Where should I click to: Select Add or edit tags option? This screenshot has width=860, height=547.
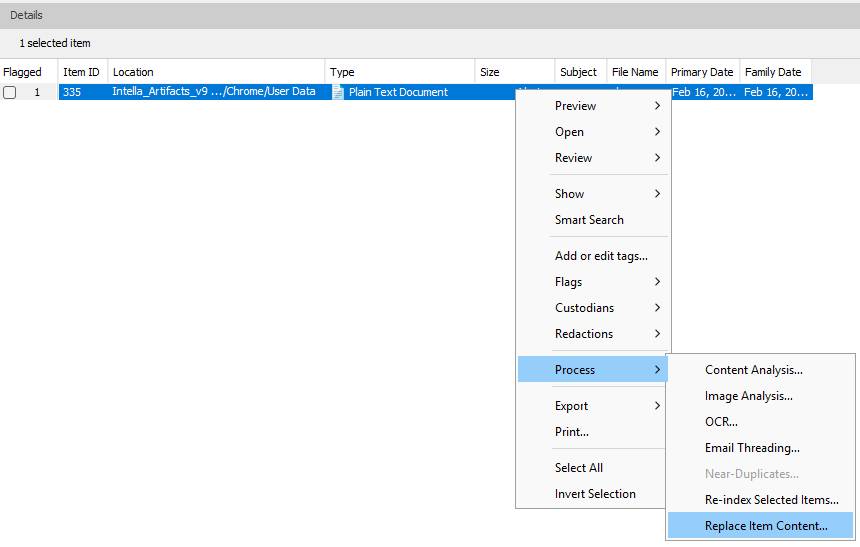pos(601,256)
